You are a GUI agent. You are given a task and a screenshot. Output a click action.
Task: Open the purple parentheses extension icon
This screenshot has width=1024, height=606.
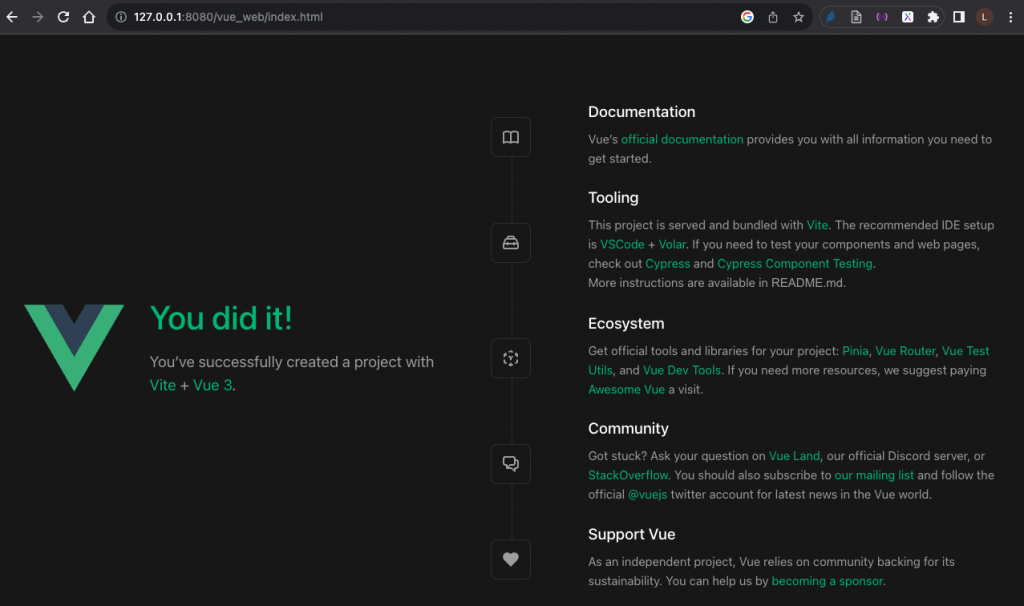point(882,17)
